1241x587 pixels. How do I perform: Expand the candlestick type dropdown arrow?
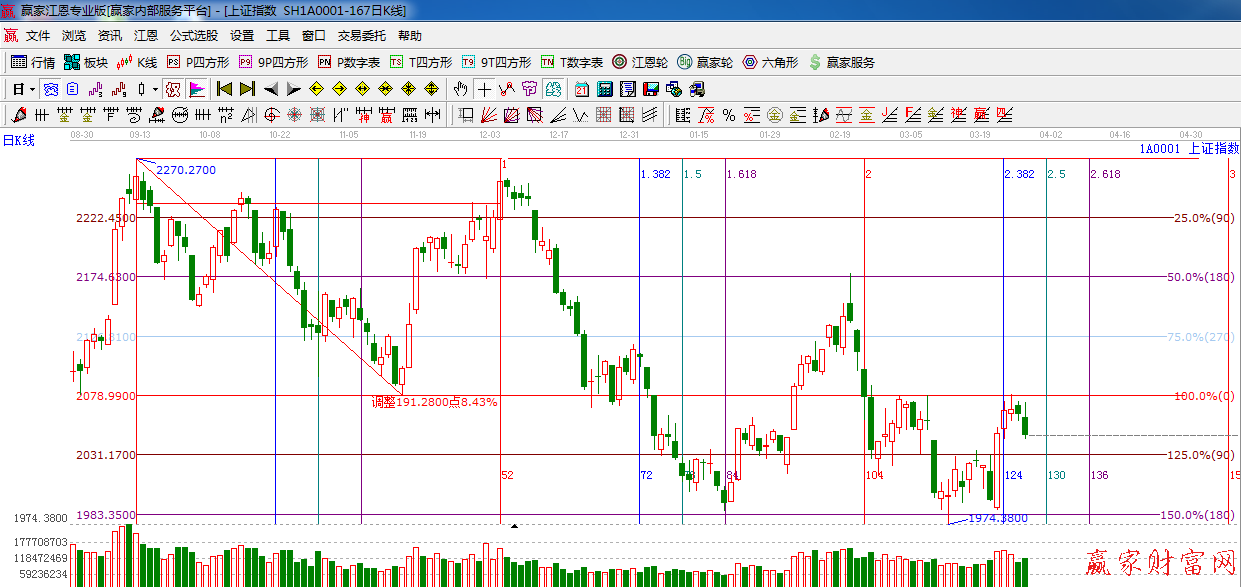[x=155, y=89]
